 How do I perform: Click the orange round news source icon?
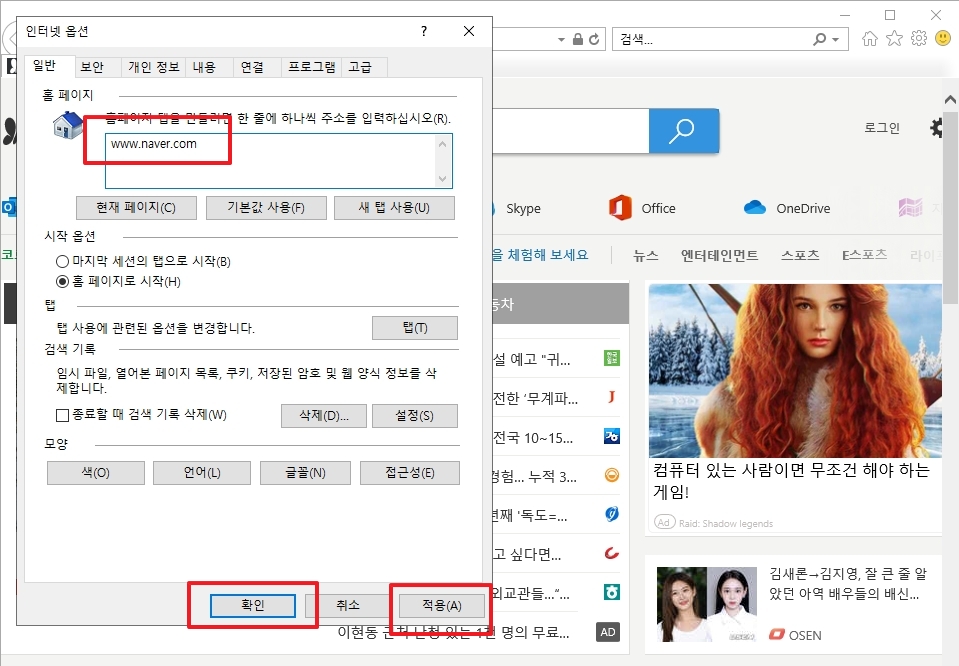point(612,475)
